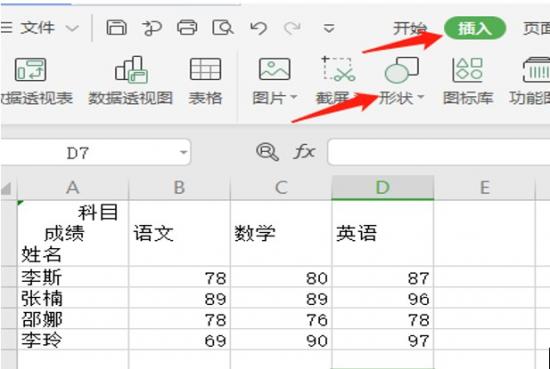
Task: Click the 形状 shapes icon
Action: click(x=401, y=69)
